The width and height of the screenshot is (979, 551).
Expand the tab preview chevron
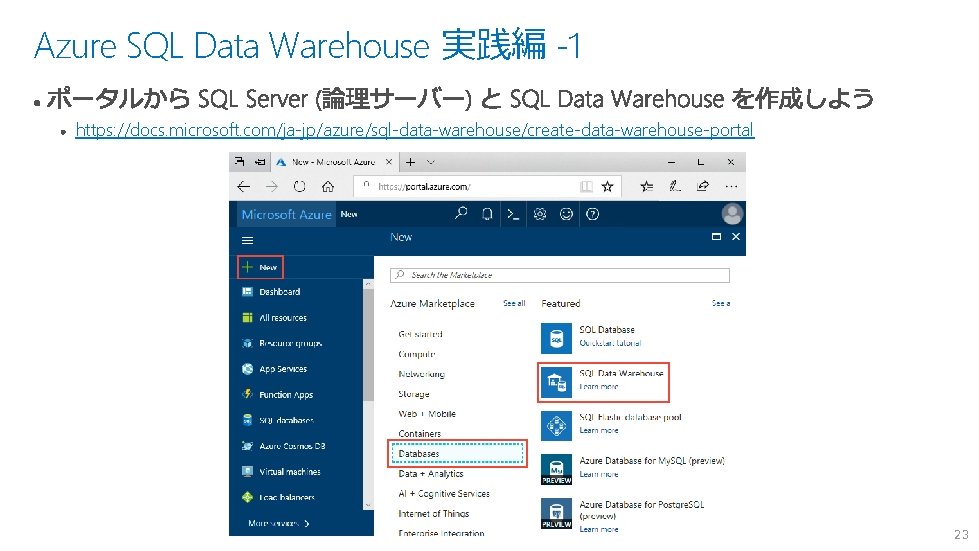point(430,162)
